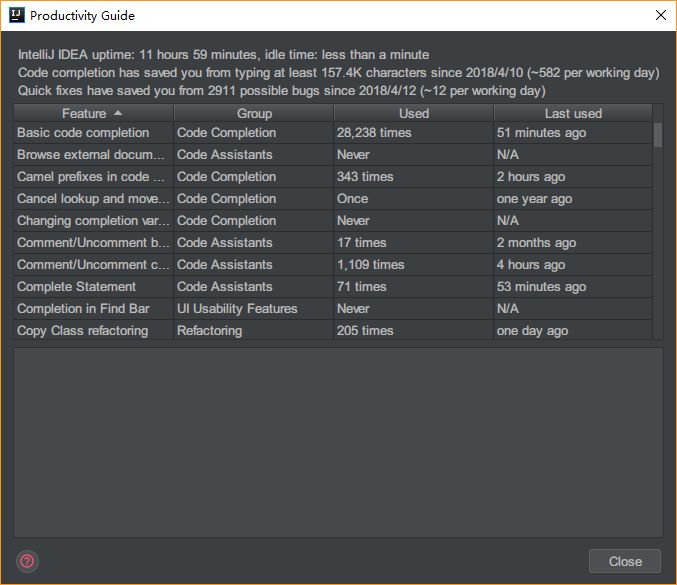Click the Code completion saved characters line
677x585 pixels.
coord(338,73)
